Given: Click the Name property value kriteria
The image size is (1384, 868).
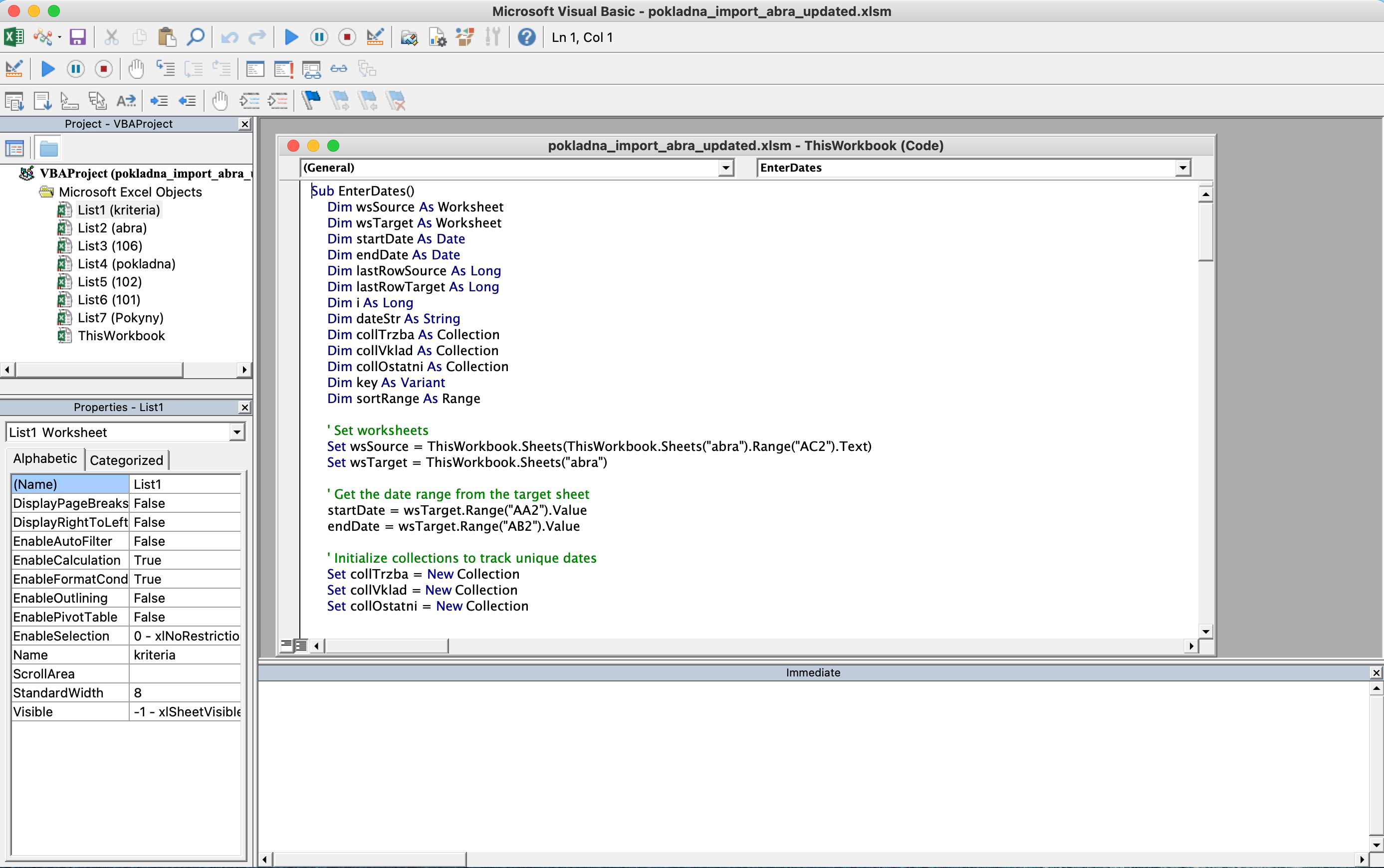Looking at the screenshot, I should (186, 655).
